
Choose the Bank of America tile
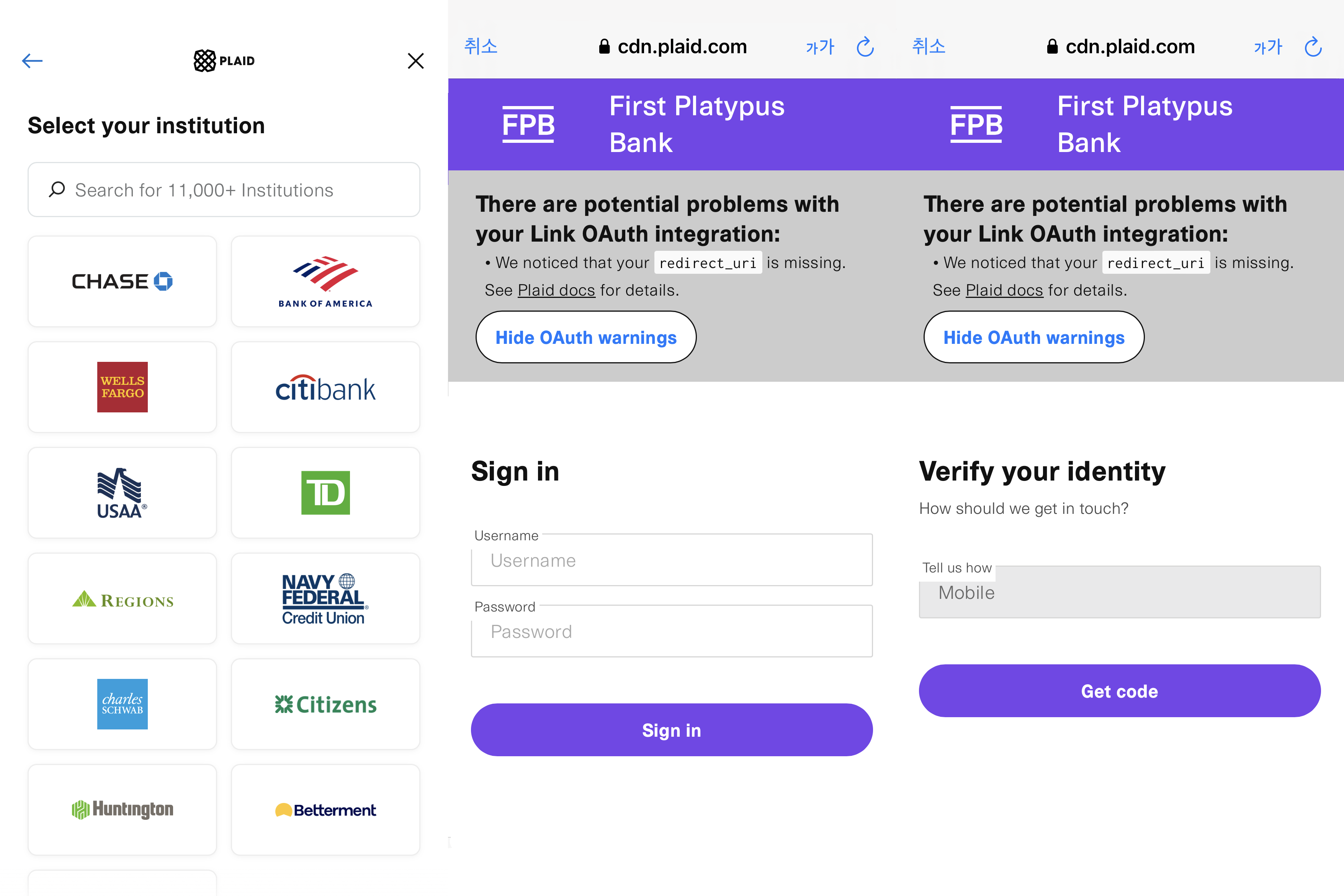(x=325, y=281)
